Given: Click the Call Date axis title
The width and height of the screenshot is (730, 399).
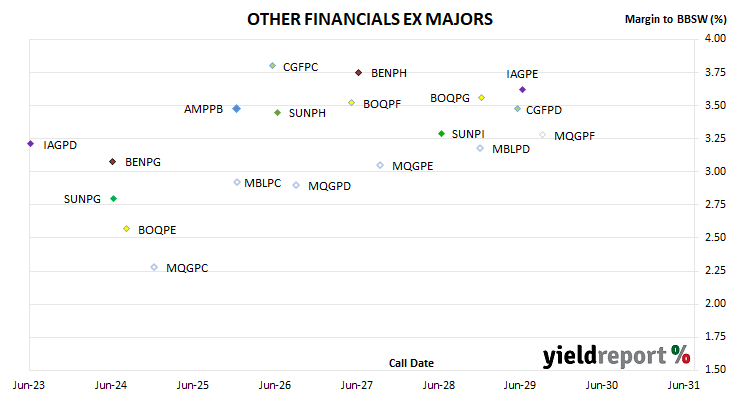Looking at the screenshot, I should coord(411,363).
